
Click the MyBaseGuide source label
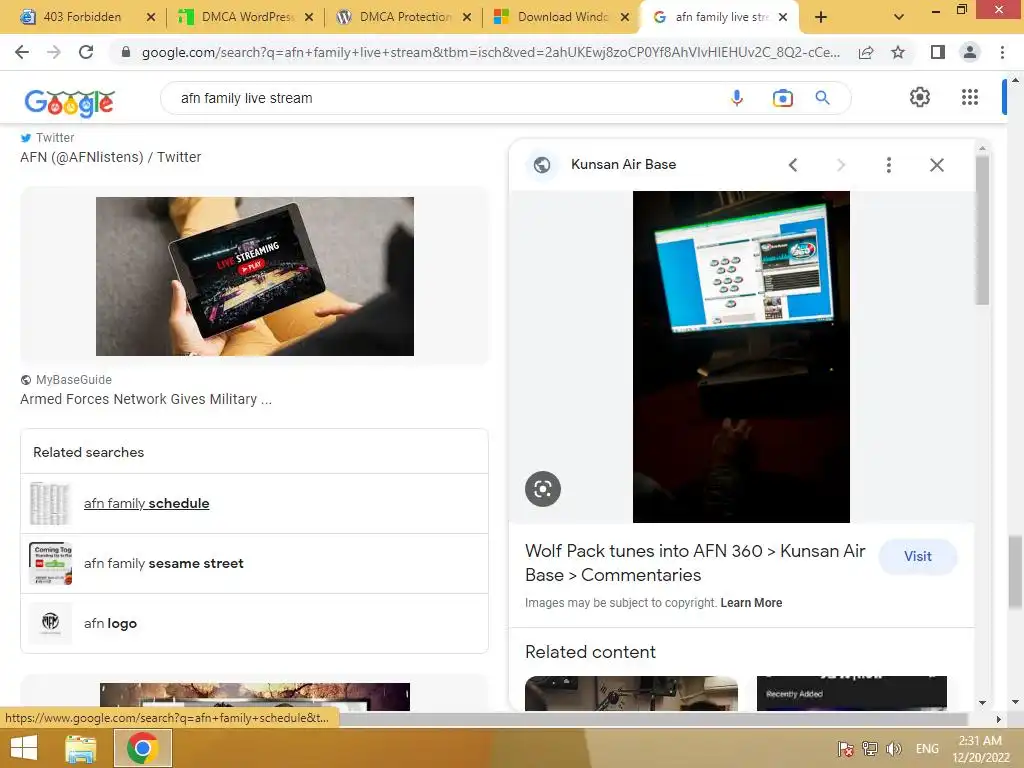pos(73,380)
